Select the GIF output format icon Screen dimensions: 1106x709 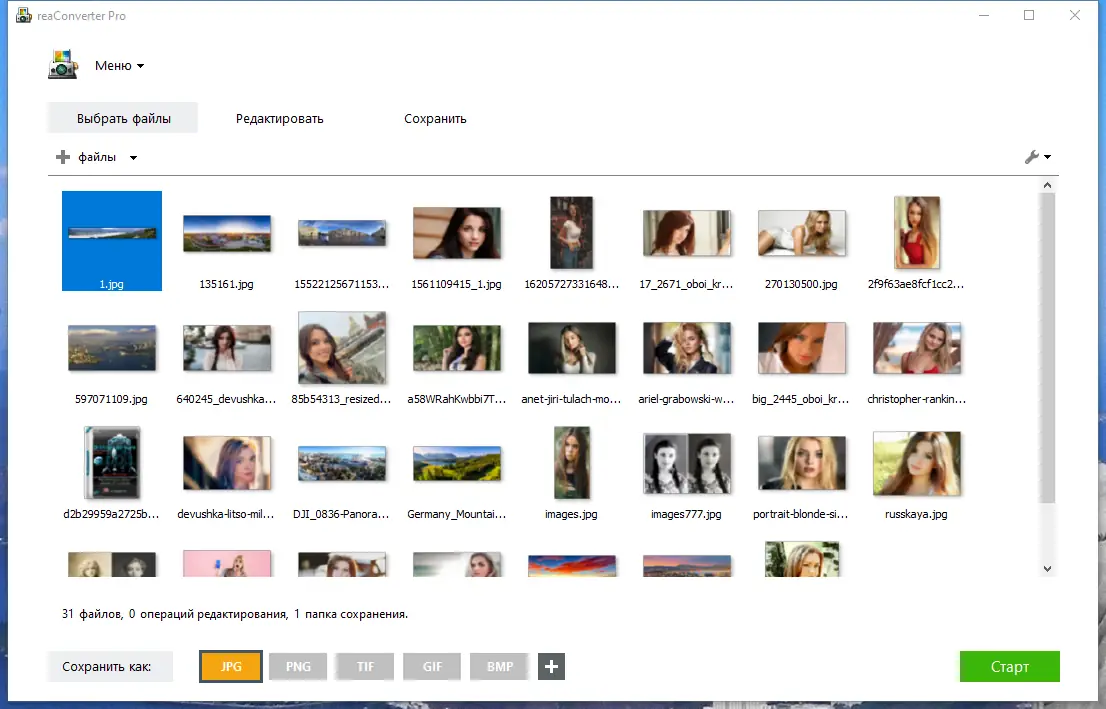point(432,666)
